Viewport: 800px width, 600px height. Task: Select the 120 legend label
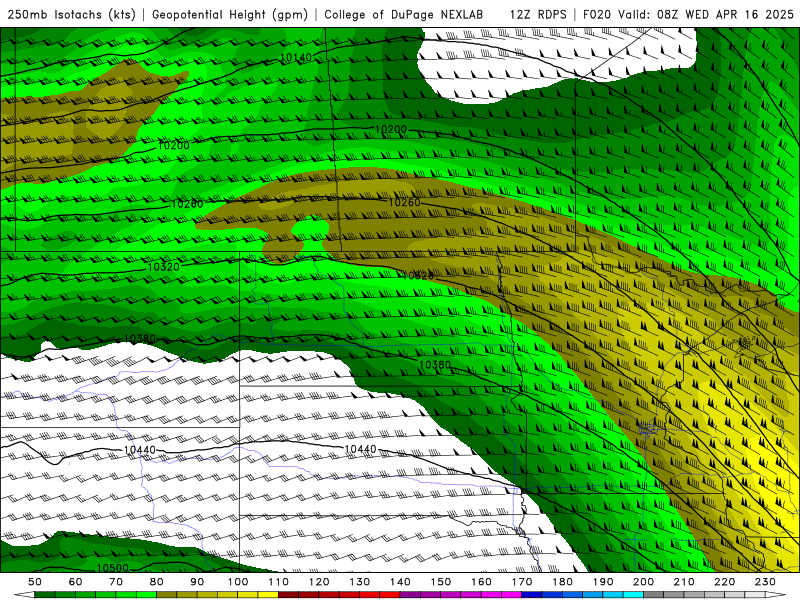319,582
